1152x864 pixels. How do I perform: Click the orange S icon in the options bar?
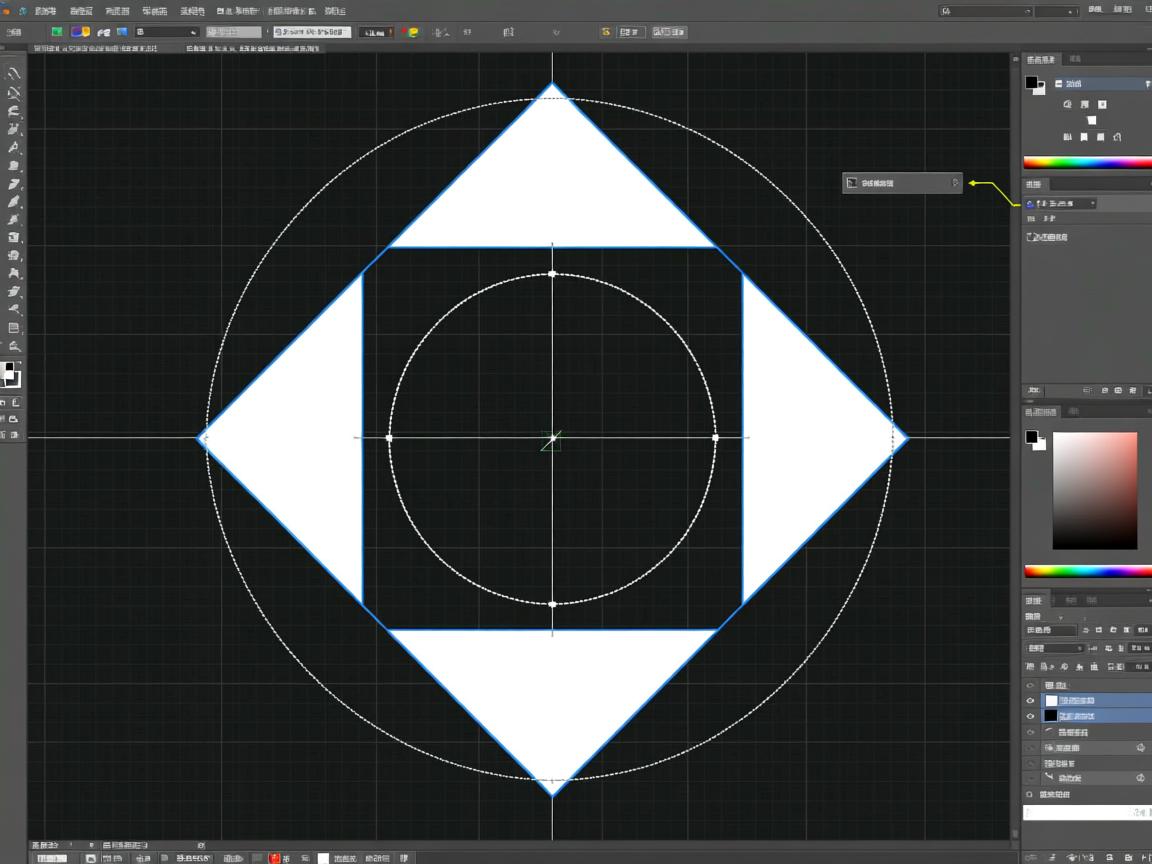pos(605,32)
